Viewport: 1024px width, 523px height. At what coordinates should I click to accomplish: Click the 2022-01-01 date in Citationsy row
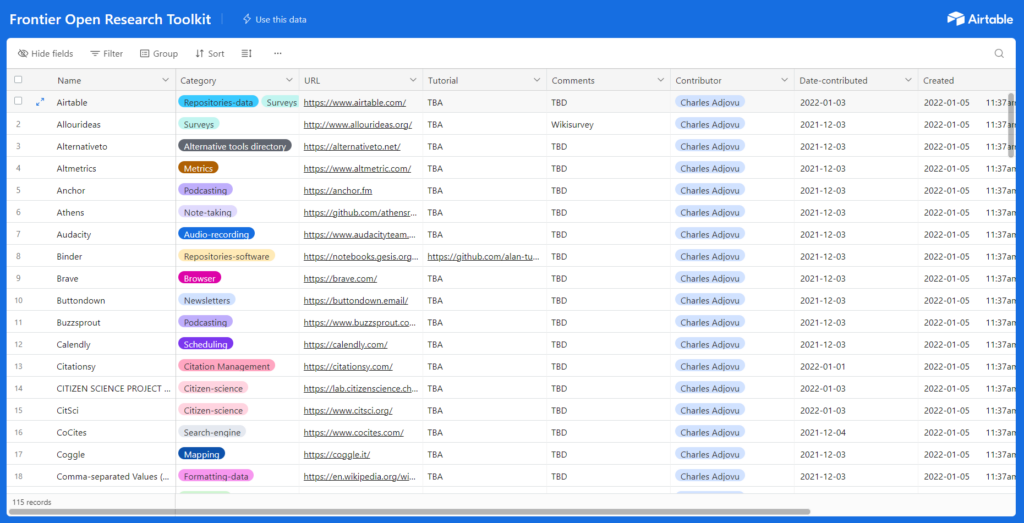[822, 367]
